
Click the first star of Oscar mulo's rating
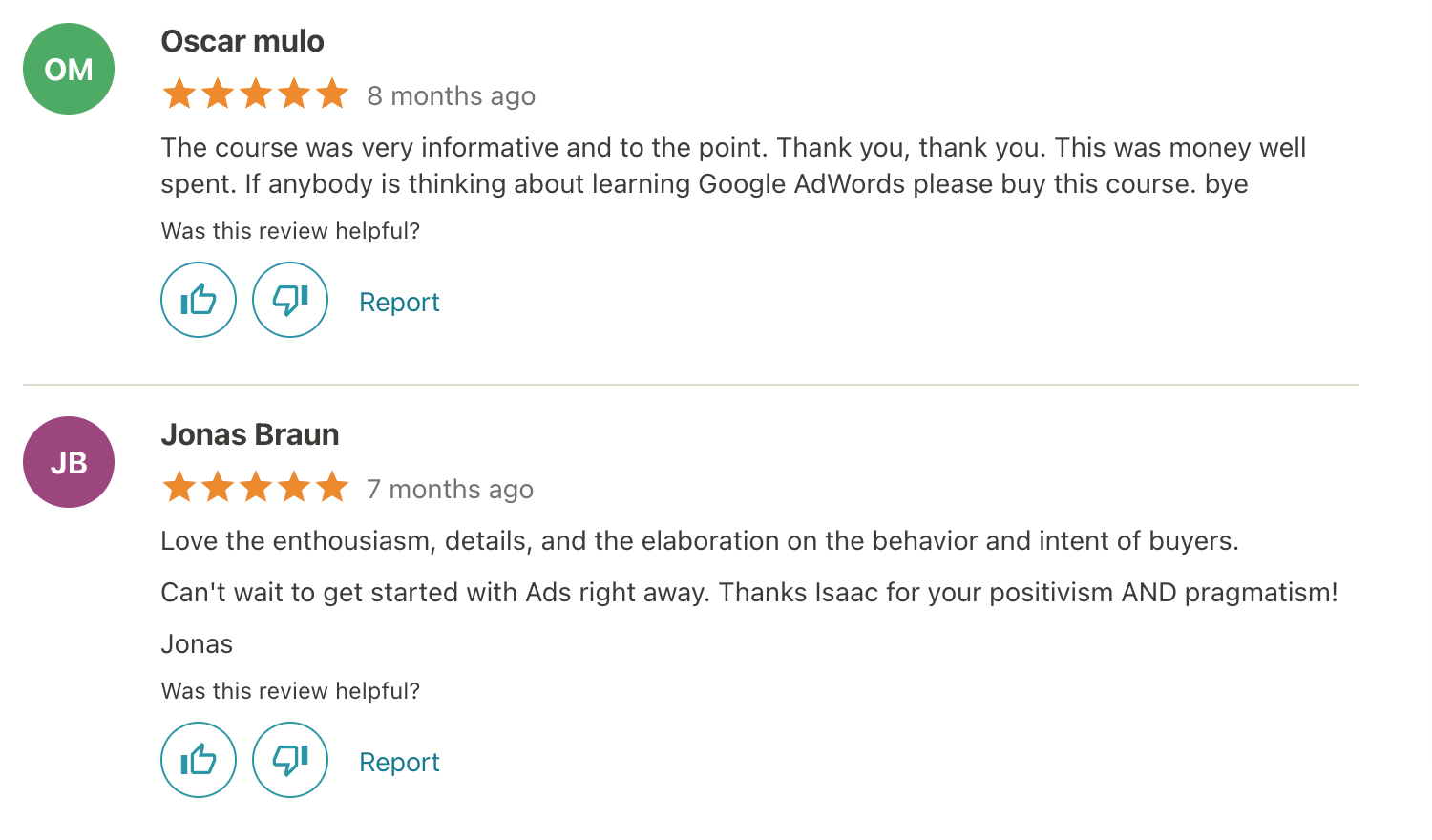179,94
